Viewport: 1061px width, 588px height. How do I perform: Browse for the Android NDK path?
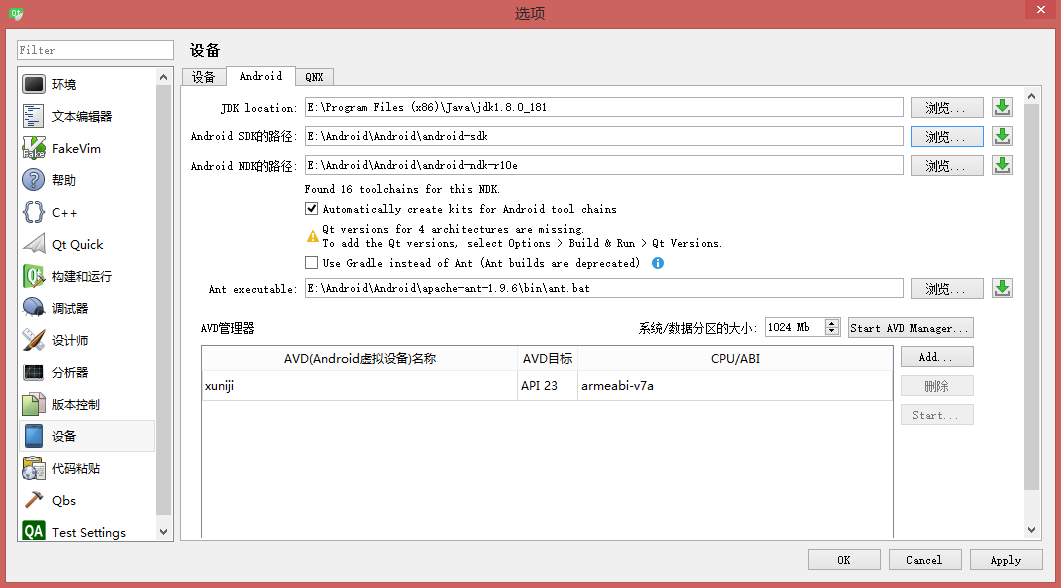[x=947, y=166]
